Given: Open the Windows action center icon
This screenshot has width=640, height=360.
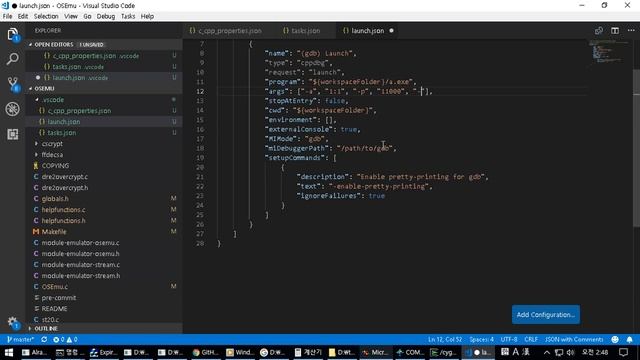Looking at the screenshot, I should pos(623,352).
